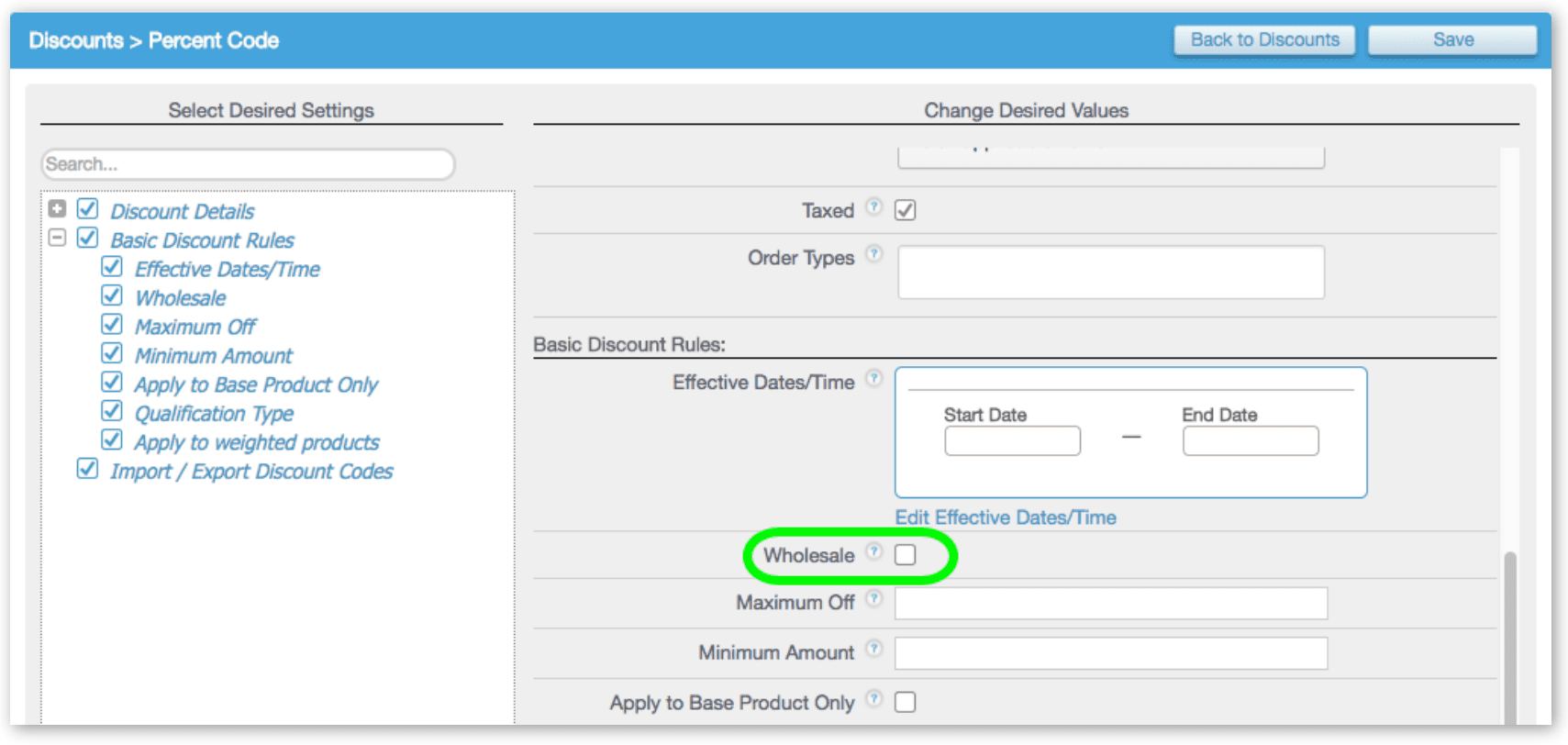Select Apply to weighted products tree label
This screenshot has width=1568, height=745.
click(257, 443)
